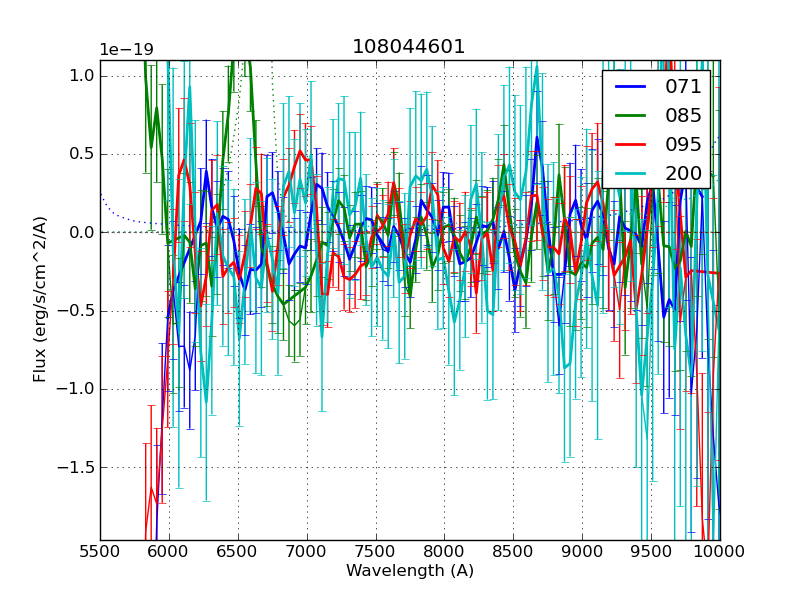Select the 095 legend label
Image resolution: width=800 pixels, height=600 pixels.
click(684, 144)
